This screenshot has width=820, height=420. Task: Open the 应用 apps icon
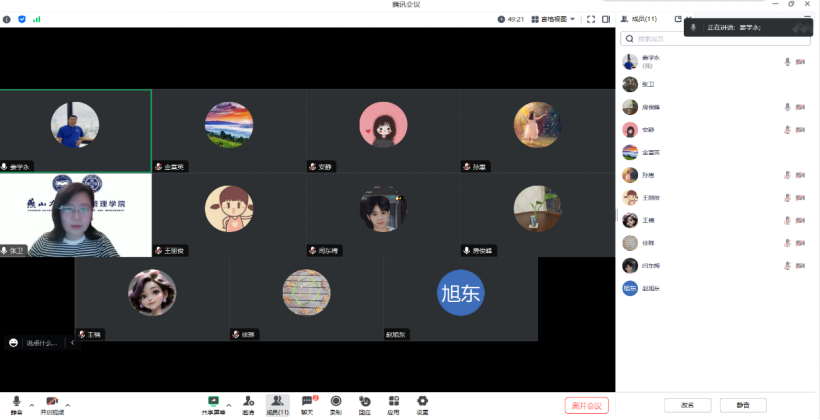click(x=393, y=400)
